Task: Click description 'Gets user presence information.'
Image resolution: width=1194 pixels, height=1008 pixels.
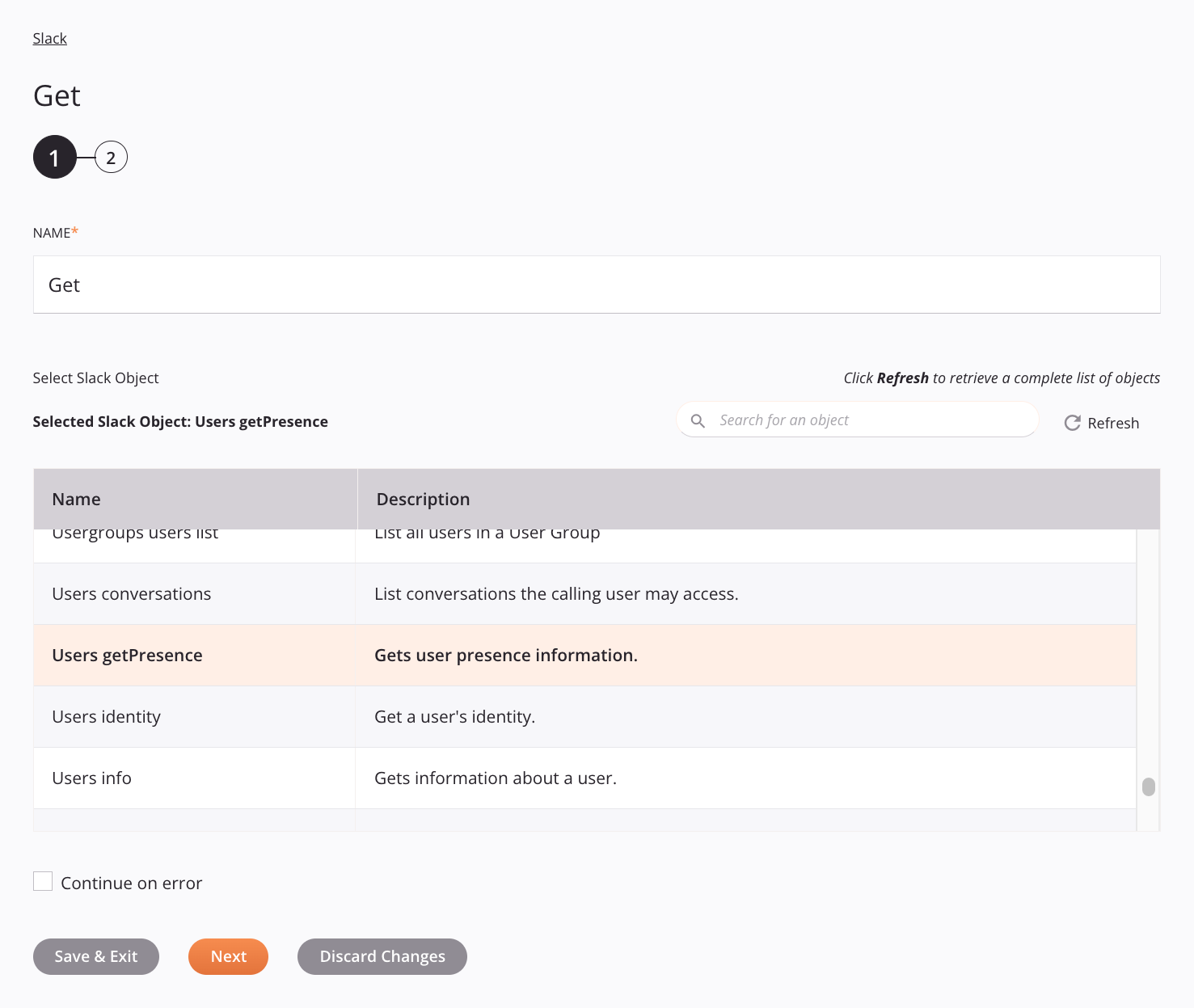Action: [506, 656]
